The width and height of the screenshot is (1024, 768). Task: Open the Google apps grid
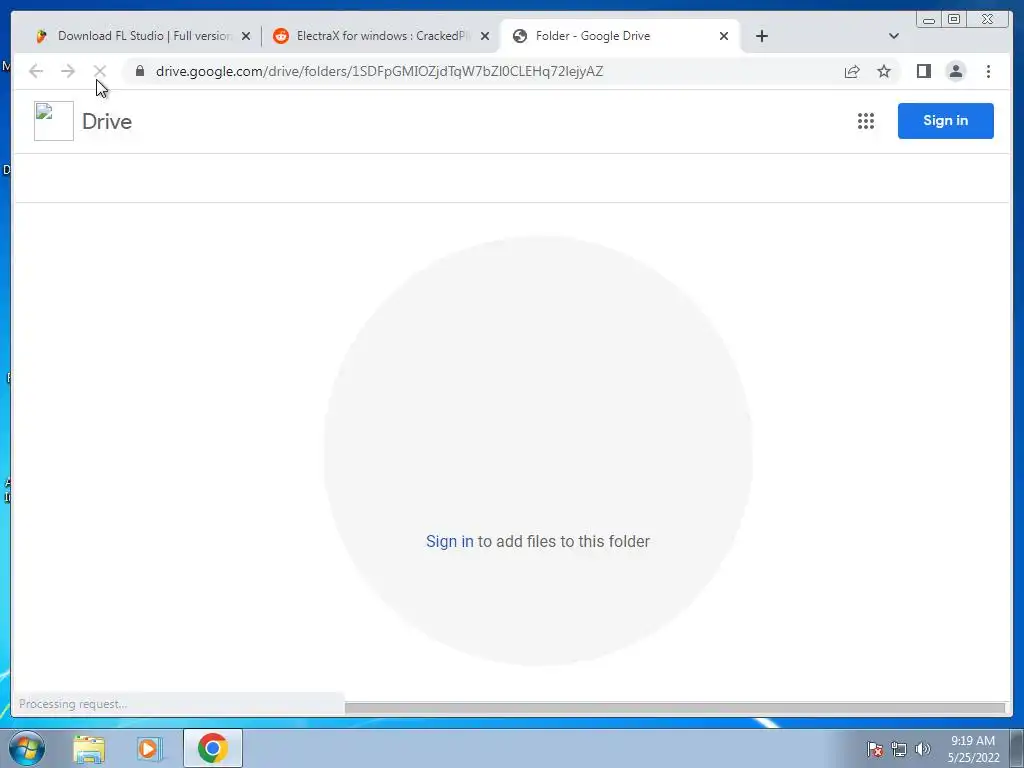click(x=866, y=121)
